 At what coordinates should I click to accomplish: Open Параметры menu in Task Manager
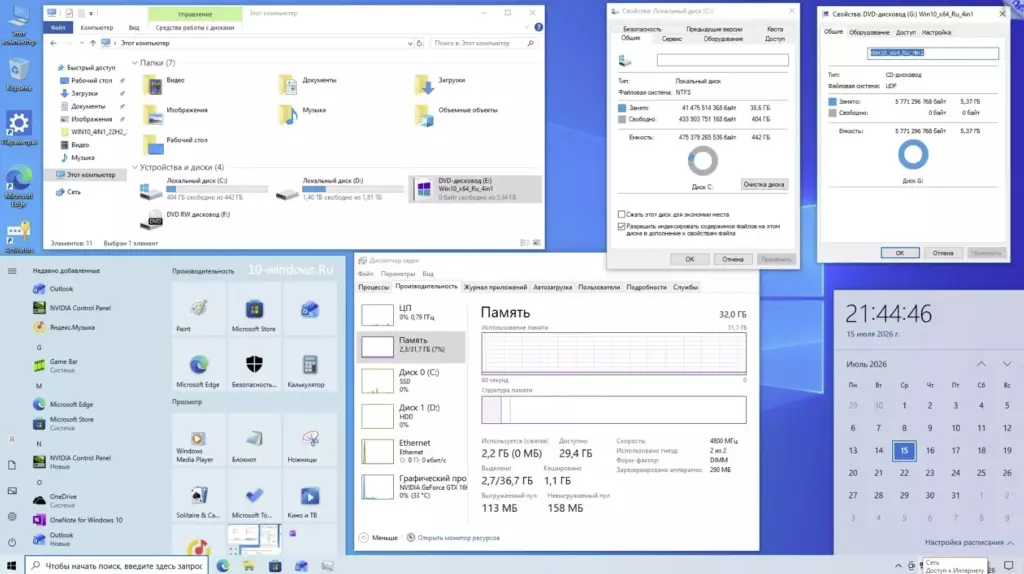click(397, 274)
